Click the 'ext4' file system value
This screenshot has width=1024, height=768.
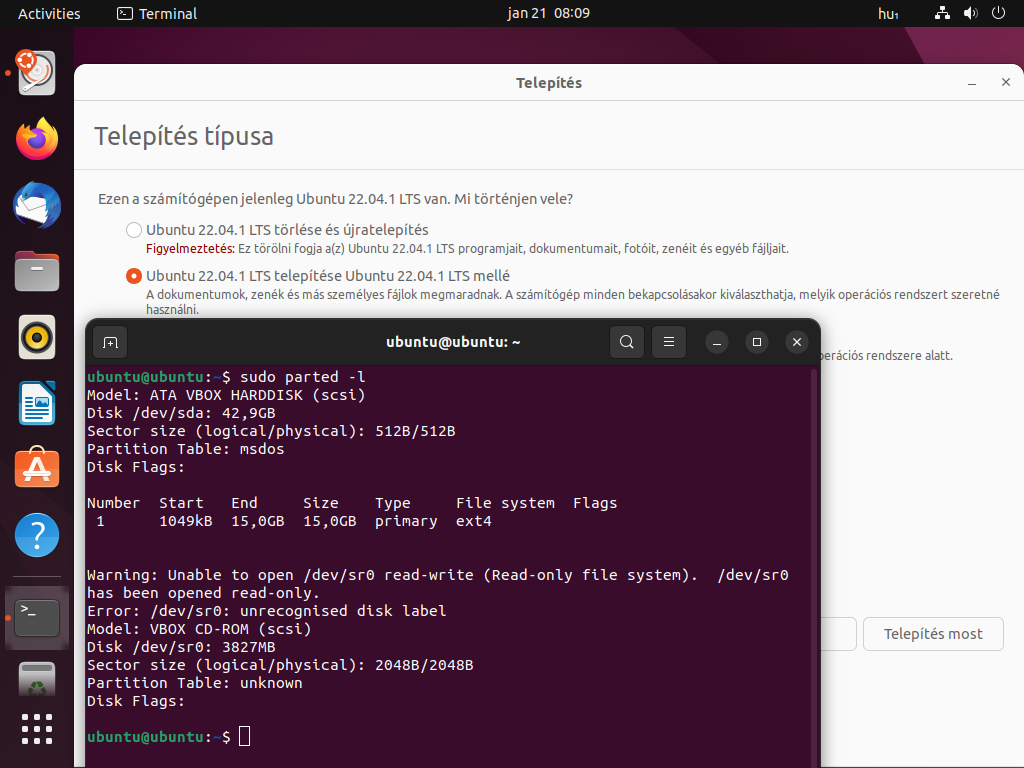[x=473, y=521]
